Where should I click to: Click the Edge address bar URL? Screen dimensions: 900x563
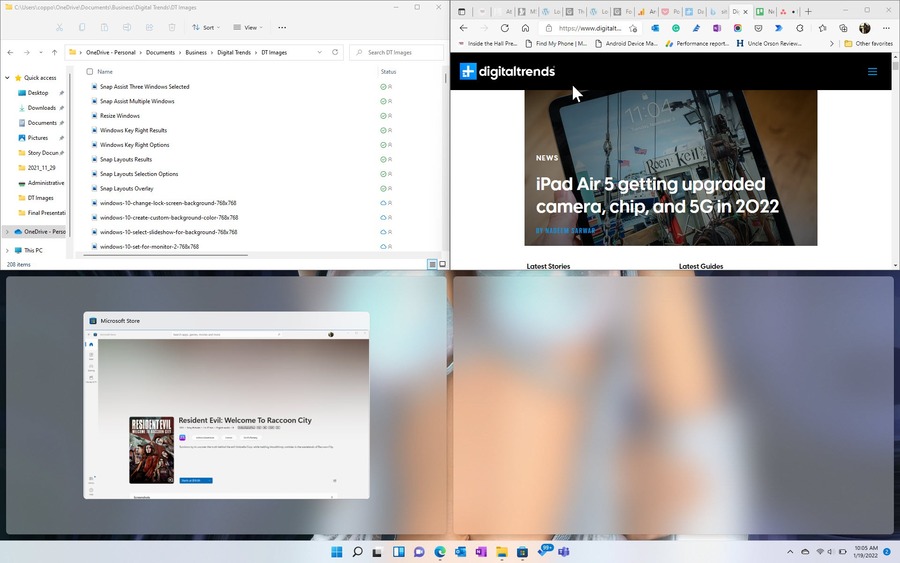(x=589, y=28)
